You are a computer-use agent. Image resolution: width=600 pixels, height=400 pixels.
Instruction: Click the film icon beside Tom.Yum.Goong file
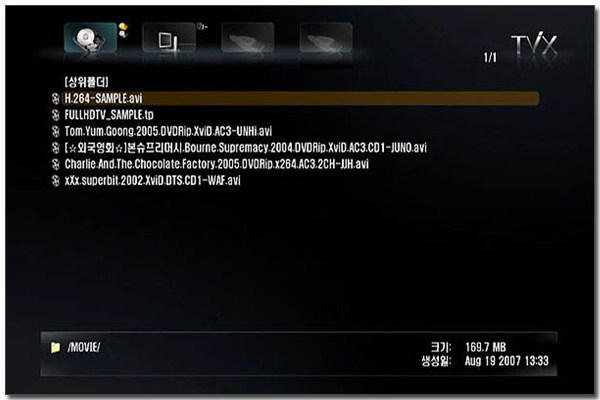55,131
